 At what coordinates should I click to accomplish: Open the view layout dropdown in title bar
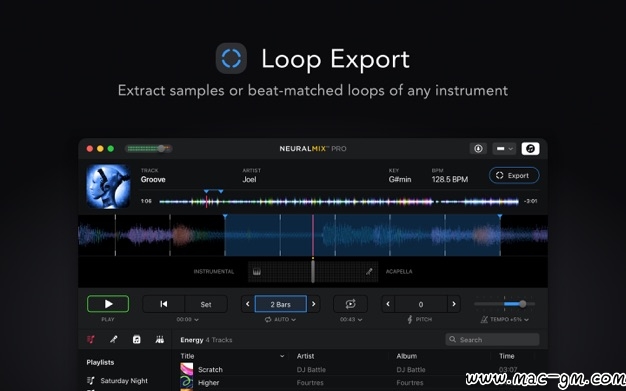[504, 149]
